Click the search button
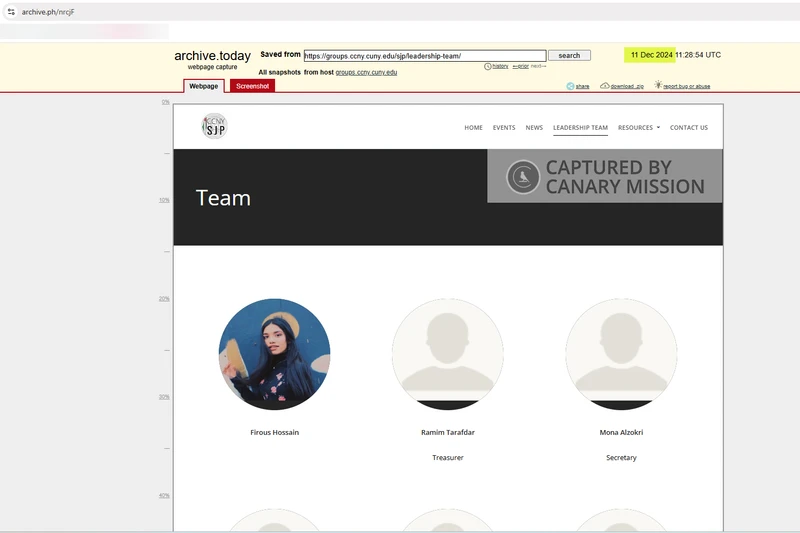The width and height of the screenshot is (800, 533). click(x=569, y=55)
